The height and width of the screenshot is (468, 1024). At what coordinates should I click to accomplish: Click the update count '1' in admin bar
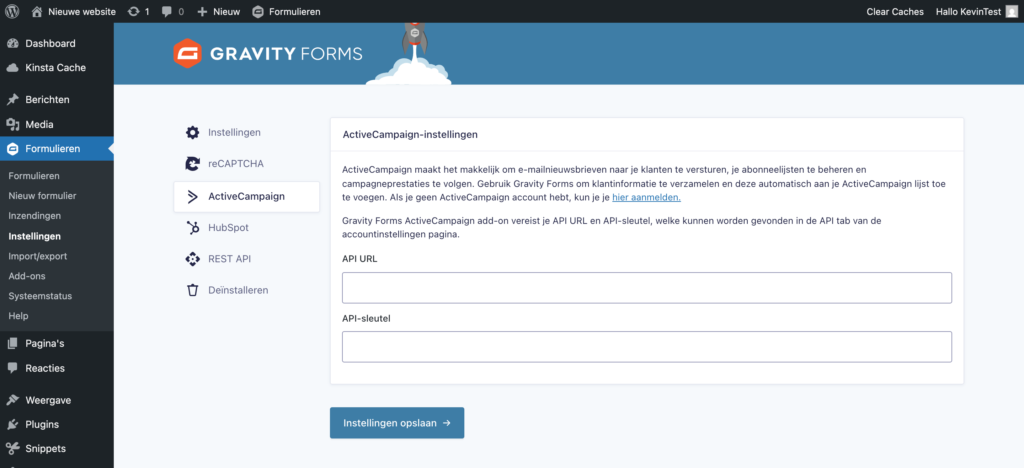[146, 12]
